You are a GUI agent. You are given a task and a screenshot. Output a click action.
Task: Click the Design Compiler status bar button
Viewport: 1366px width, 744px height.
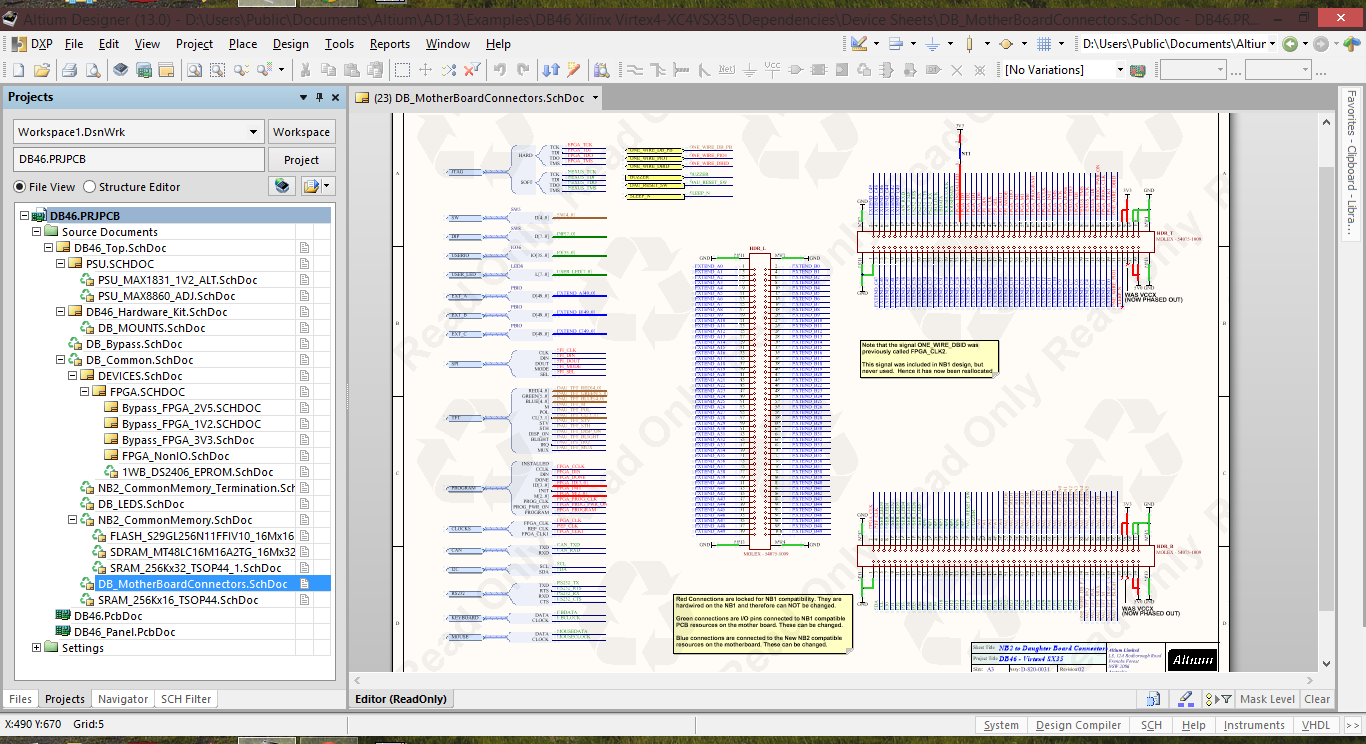pyautogui.click(x=1078, y=725)
